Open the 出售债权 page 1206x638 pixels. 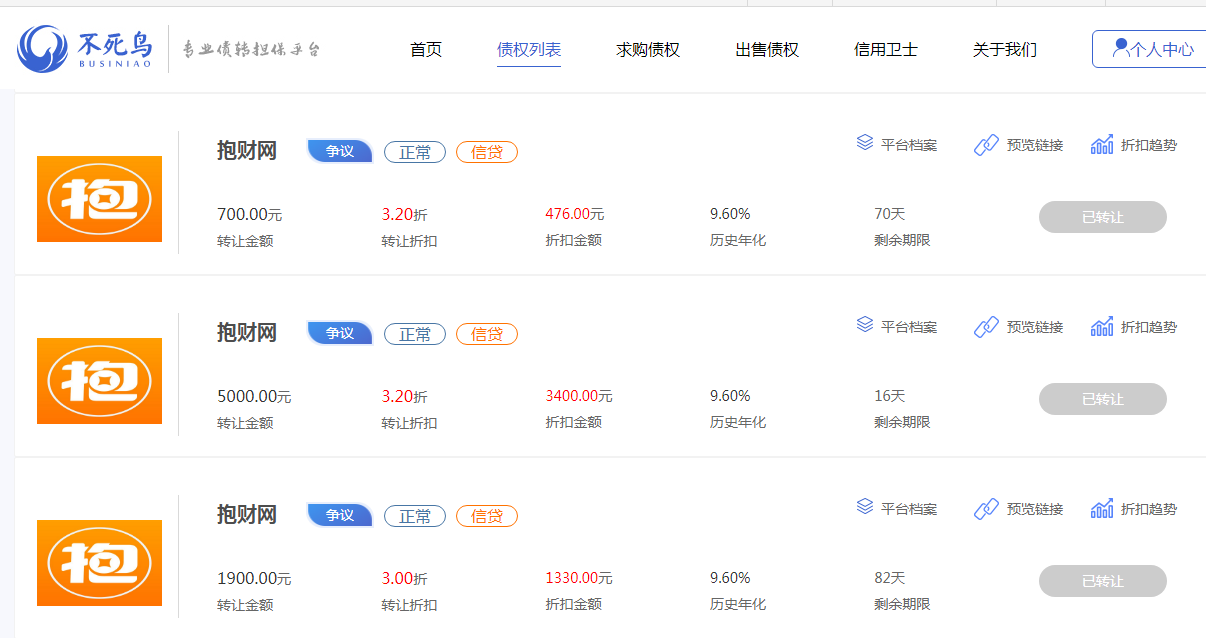(767, 49)
